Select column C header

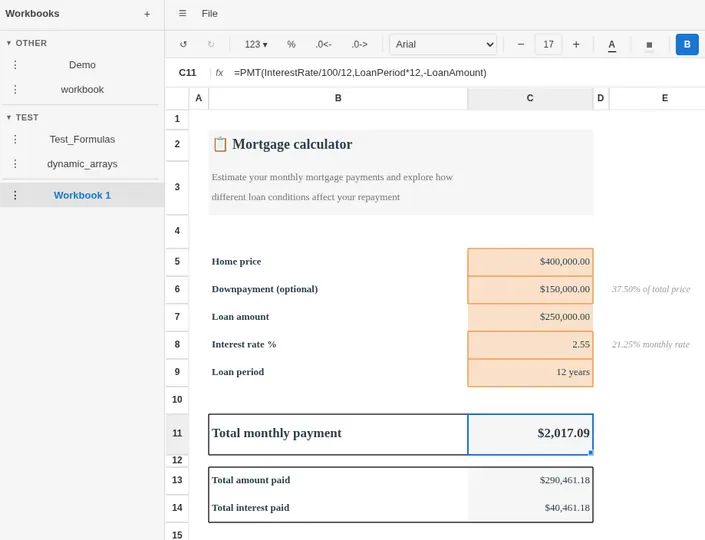[530, 98]
